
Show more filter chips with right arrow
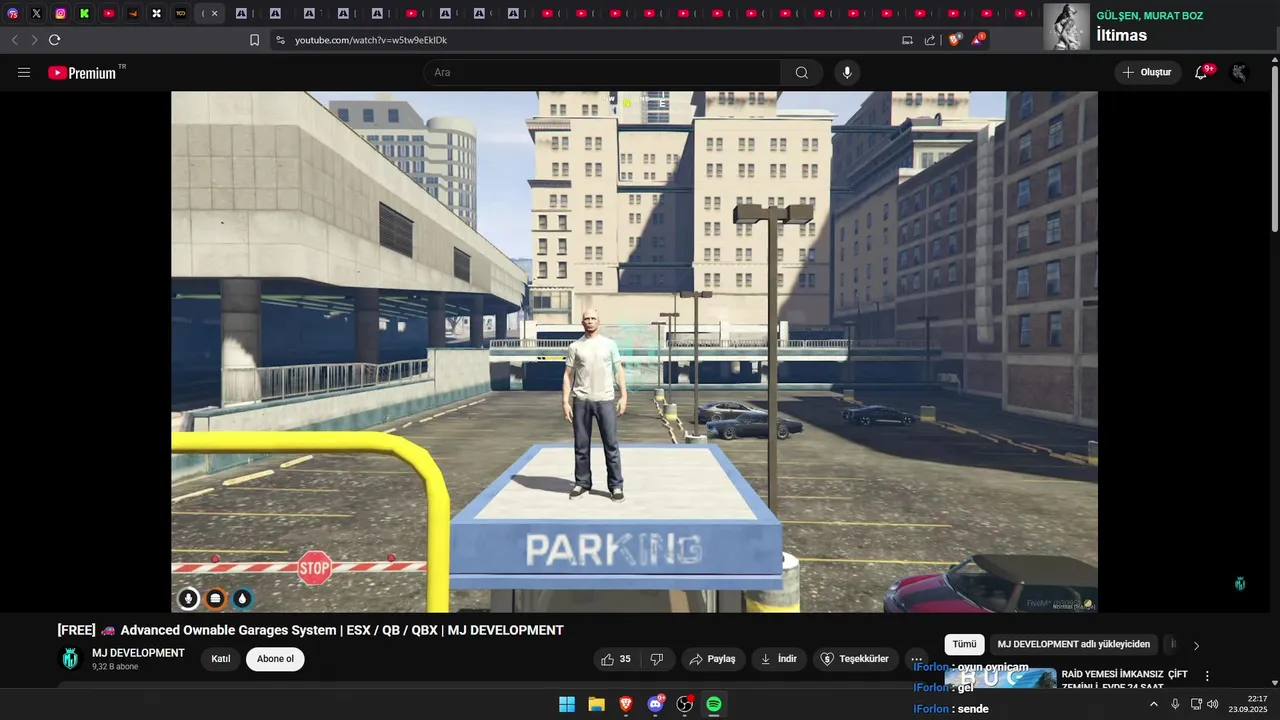coord(1196,645)
